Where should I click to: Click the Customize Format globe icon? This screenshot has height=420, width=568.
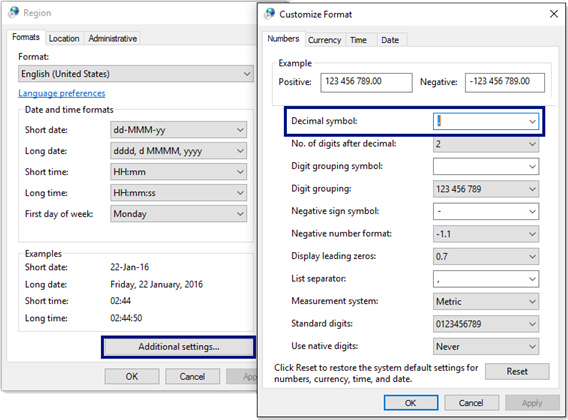[270, 14]
